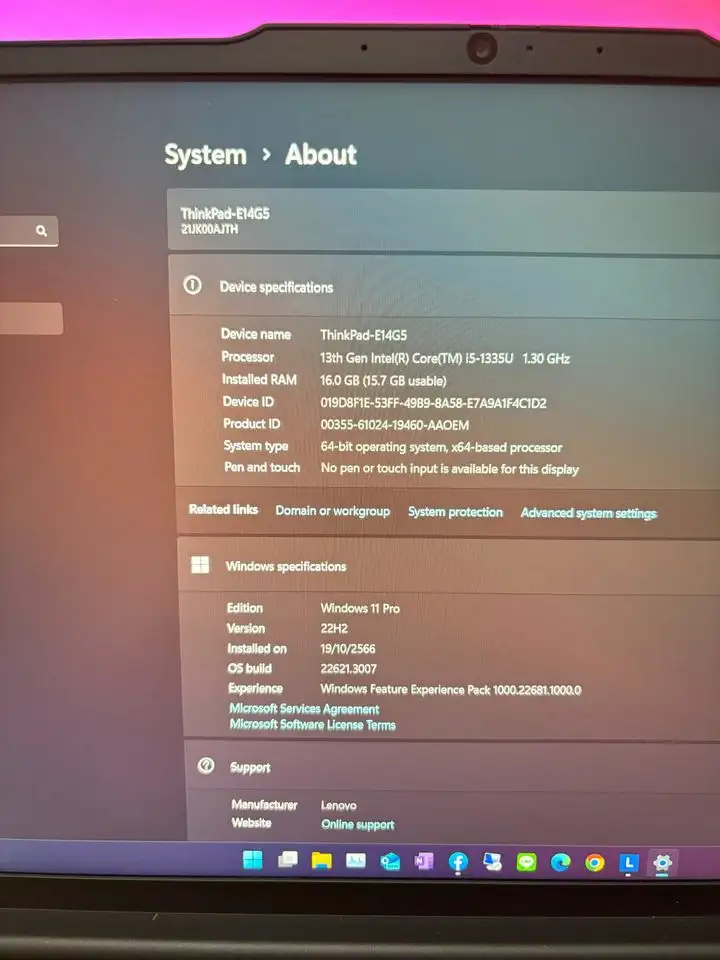Open the Facebook taskbar icon
Screen dimensions: 720x960
point(458,862)
